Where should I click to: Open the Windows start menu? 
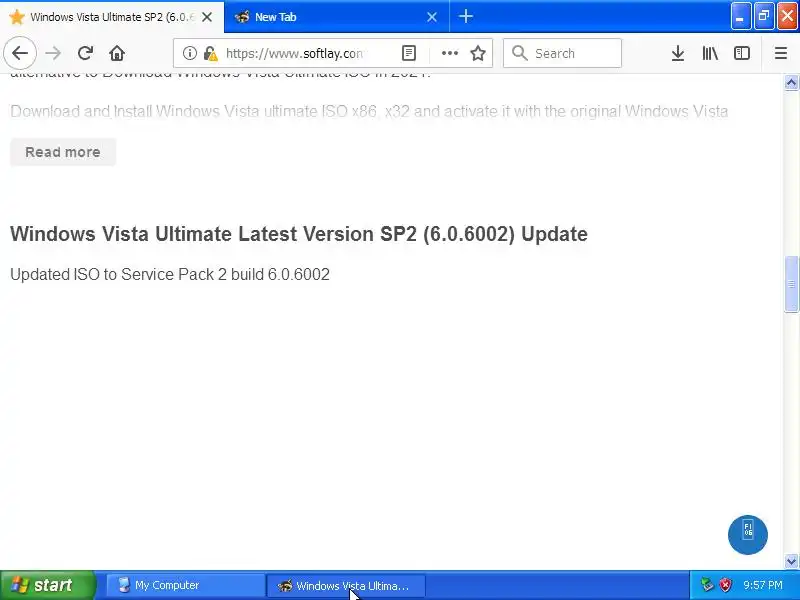pos(47,585)
